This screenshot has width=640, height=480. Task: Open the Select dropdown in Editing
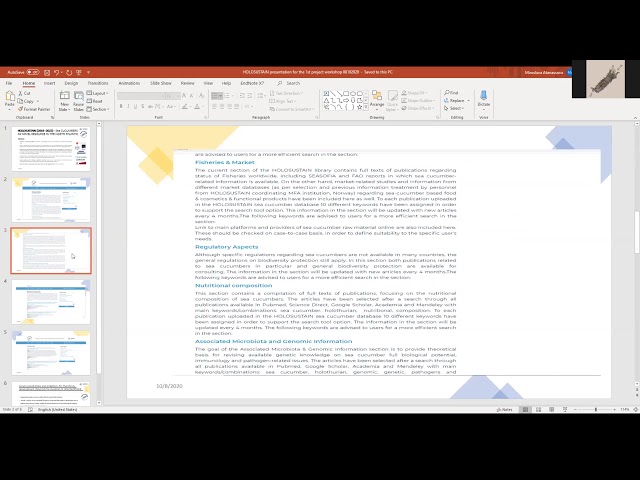[x=455, y=108]
